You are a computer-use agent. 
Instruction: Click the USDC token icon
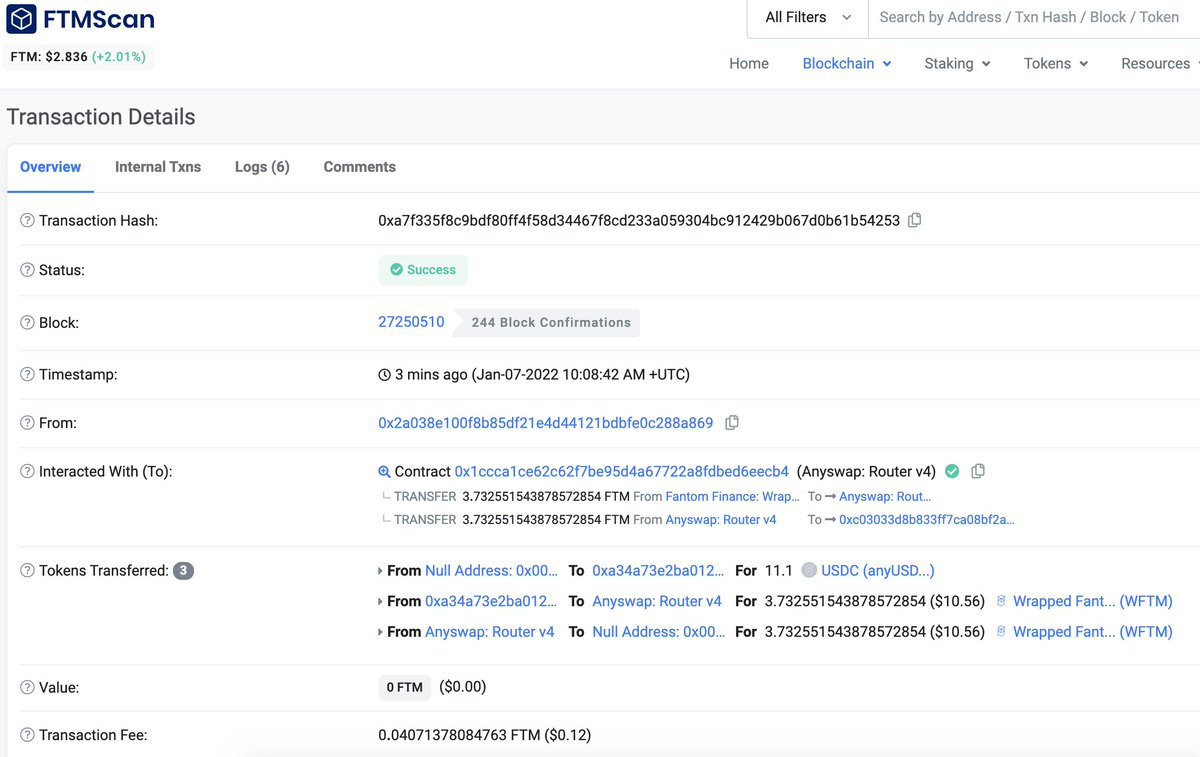point(809,571)
